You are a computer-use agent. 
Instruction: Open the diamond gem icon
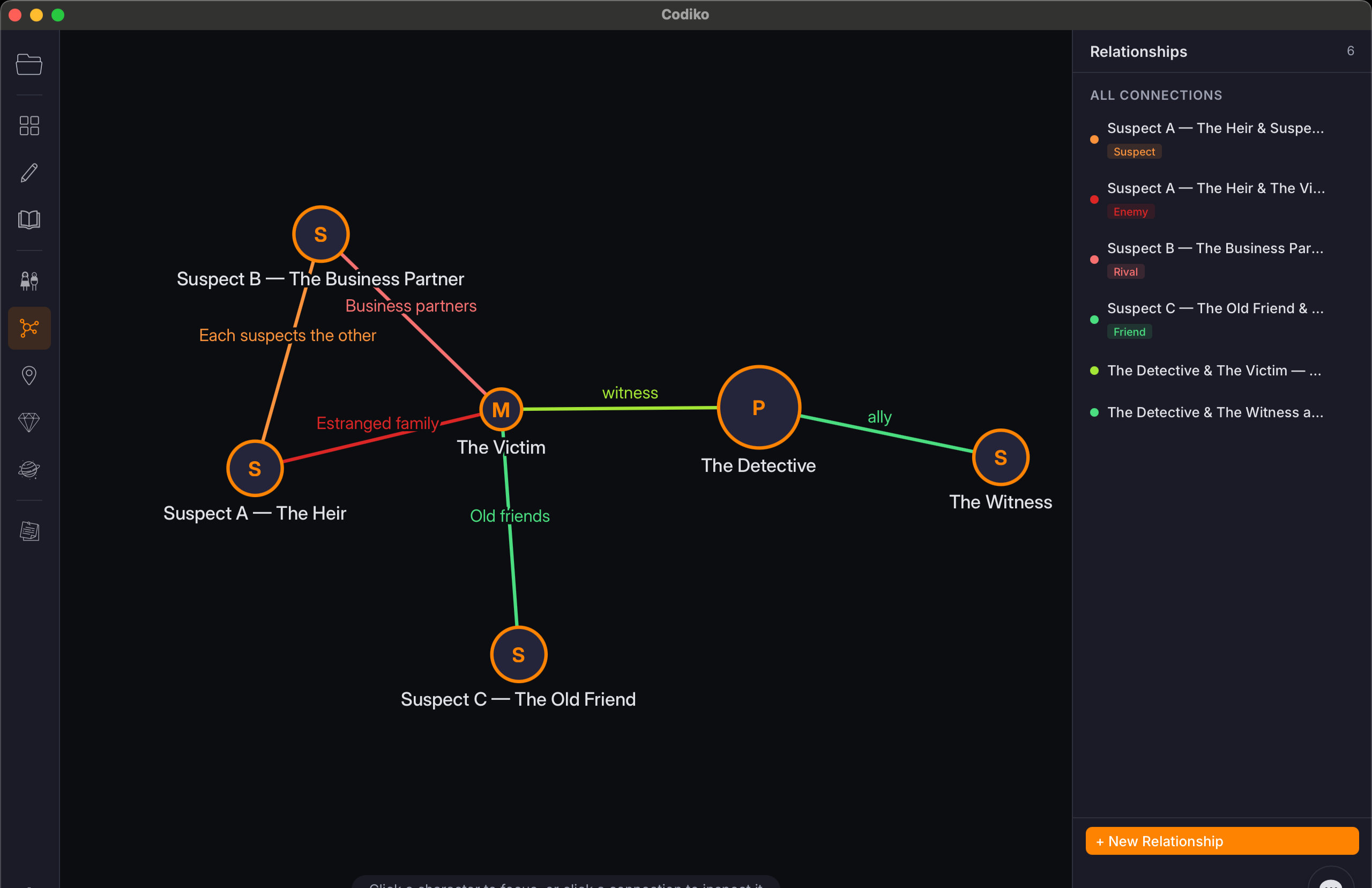pos(29,422)
